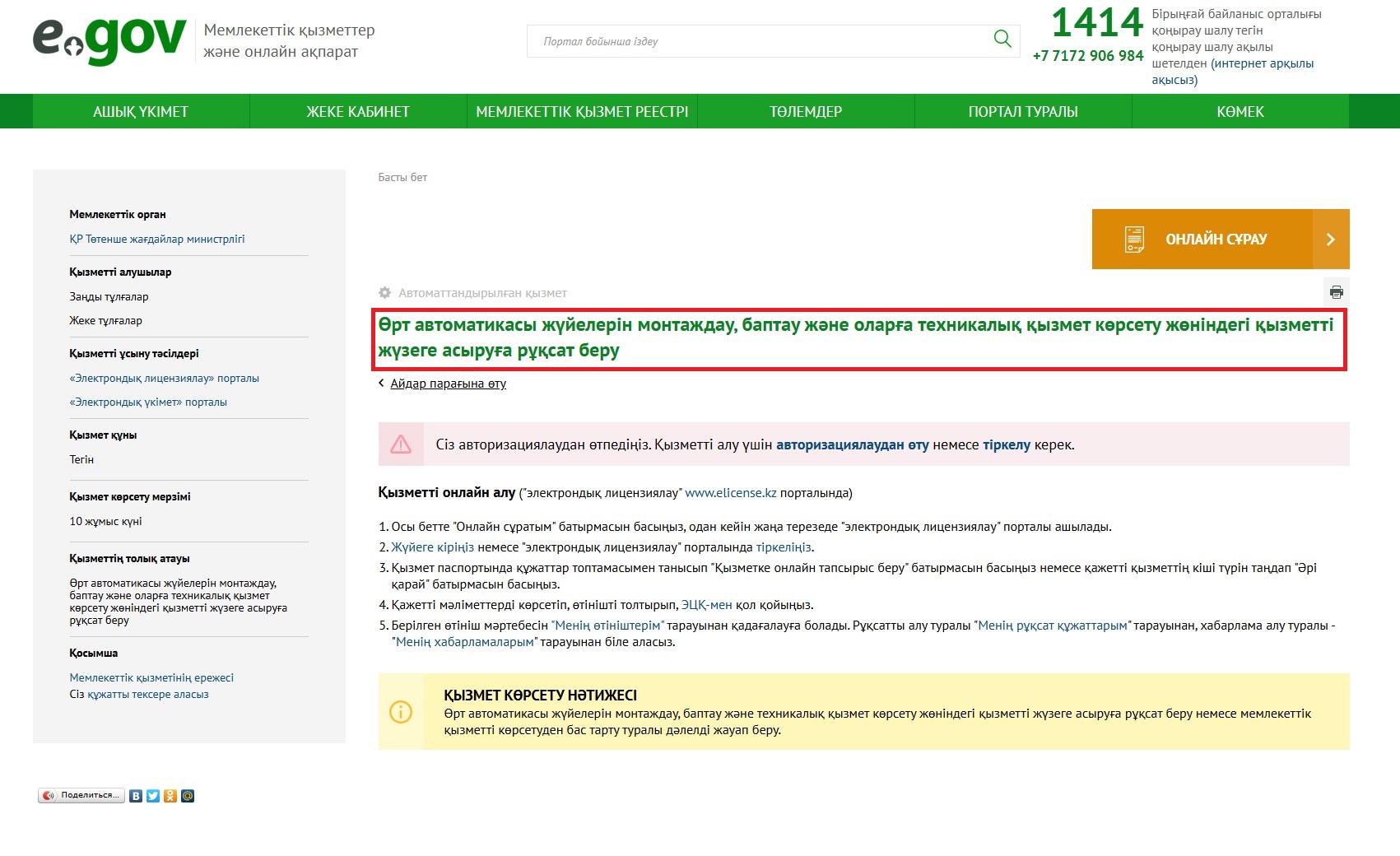Click the search magnifier icon
This screenshot has height=856, width=1400.
1001,38
